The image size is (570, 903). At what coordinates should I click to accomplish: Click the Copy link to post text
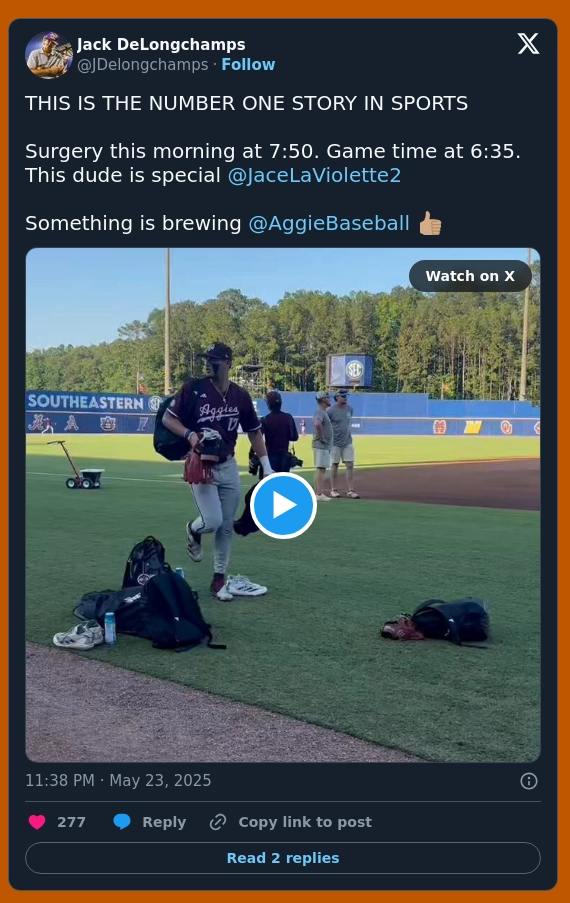[305, 822]
